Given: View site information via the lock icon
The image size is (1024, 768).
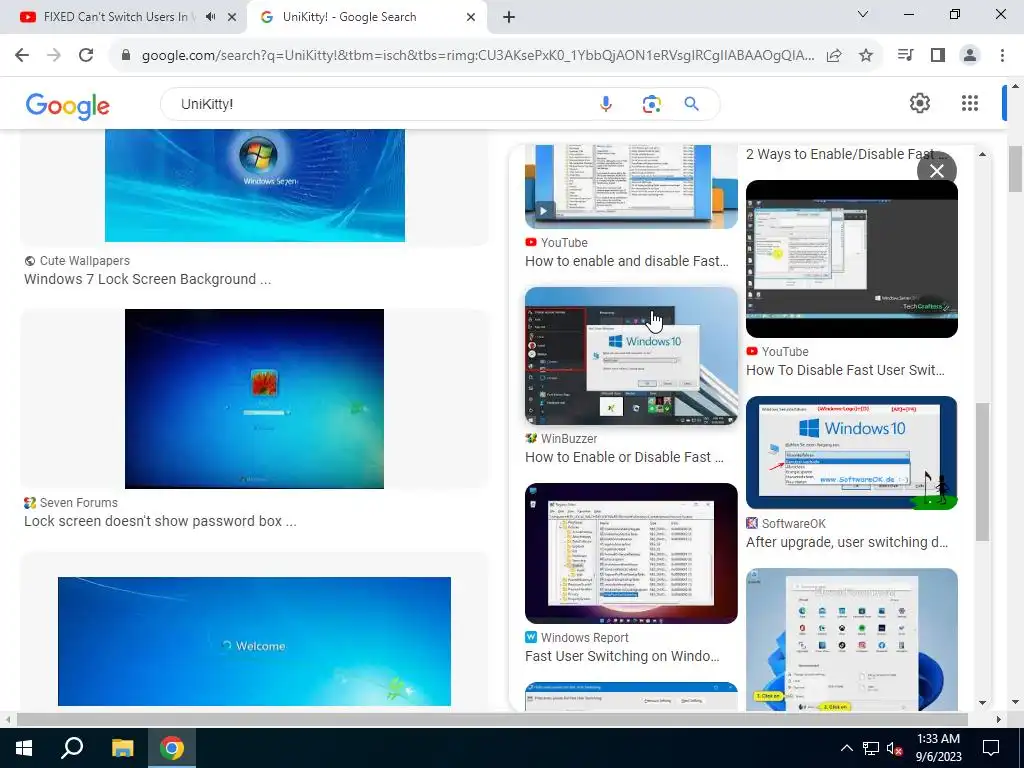Looking at the screenshot, I should (126, 56).
